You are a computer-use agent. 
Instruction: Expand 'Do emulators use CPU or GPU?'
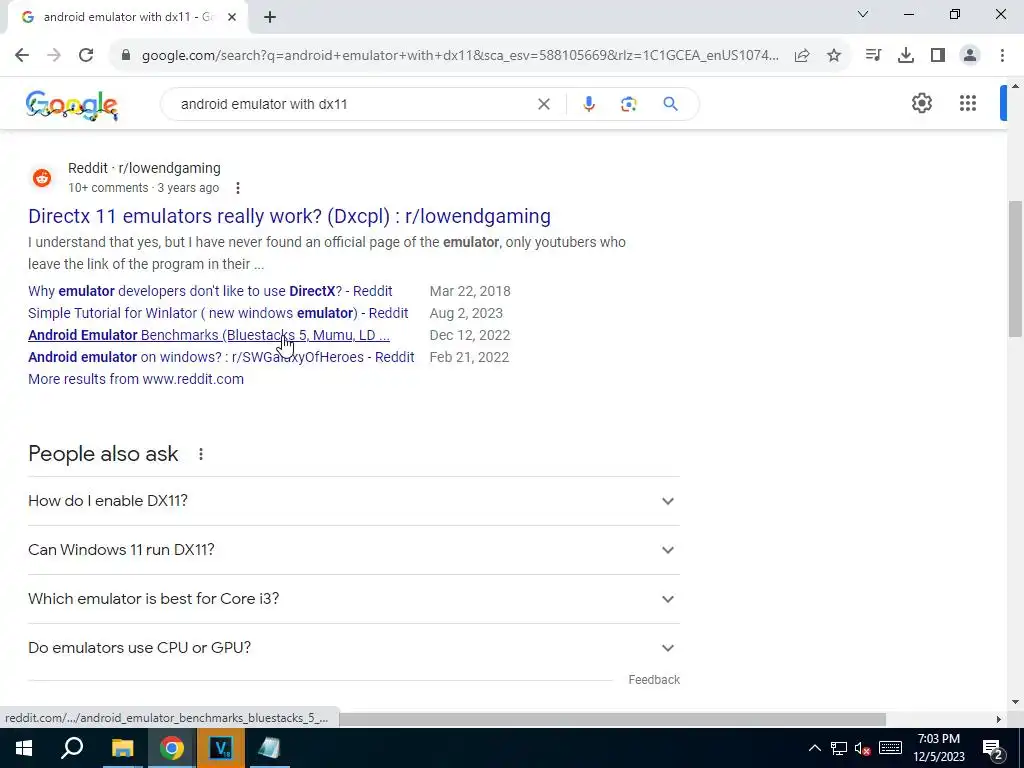(354, 648)
